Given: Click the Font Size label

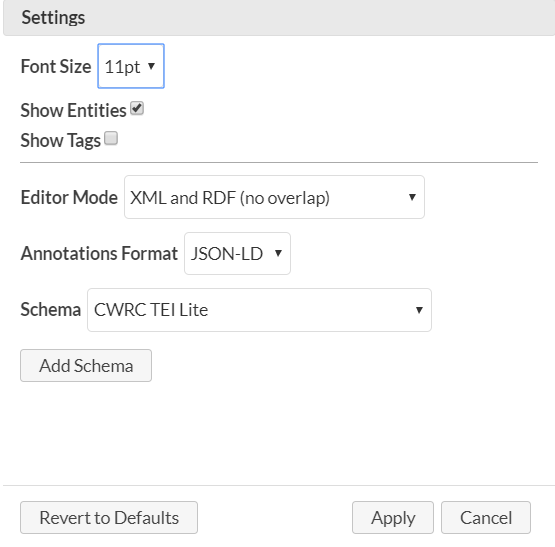Looking at the screenshot, I should pyautogui.click(x=56, y=66).
